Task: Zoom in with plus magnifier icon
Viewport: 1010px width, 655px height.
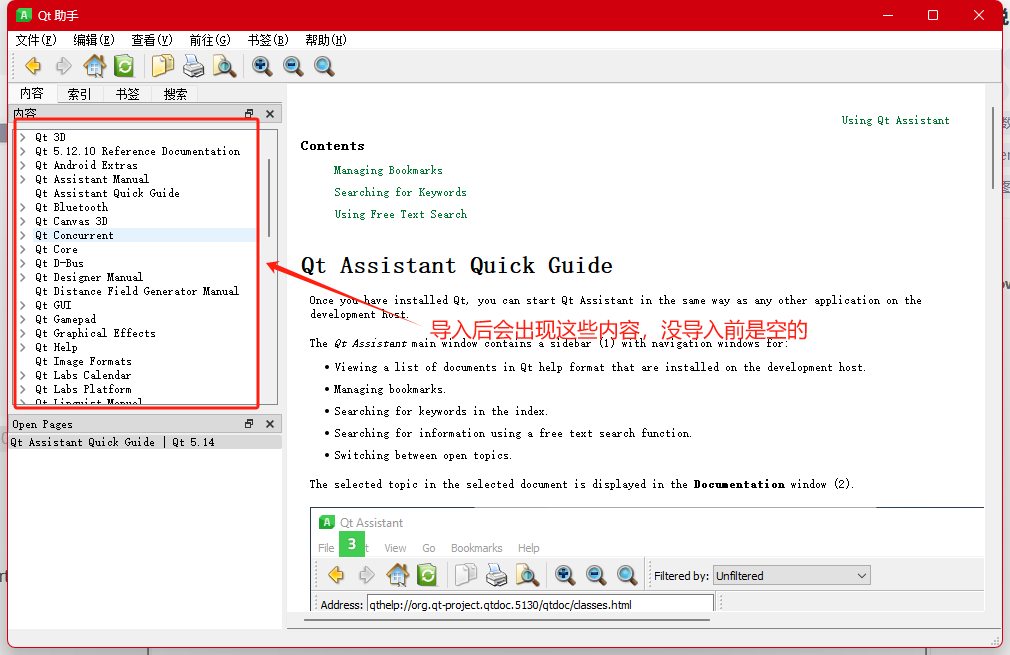Action: [262, 66]
